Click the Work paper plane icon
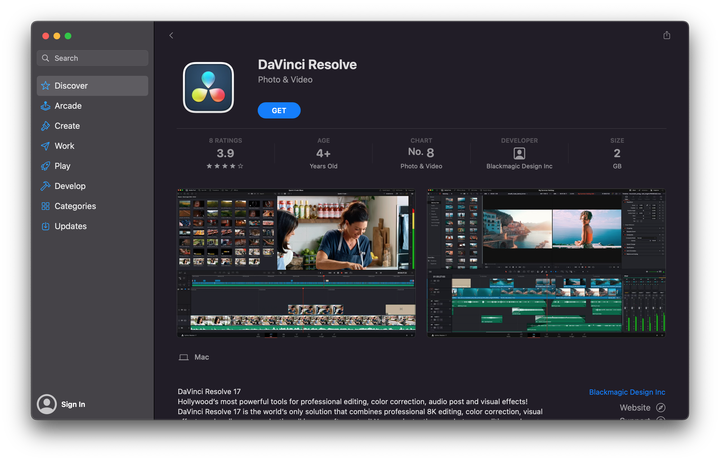720x461 pixels. click(45, 146)
